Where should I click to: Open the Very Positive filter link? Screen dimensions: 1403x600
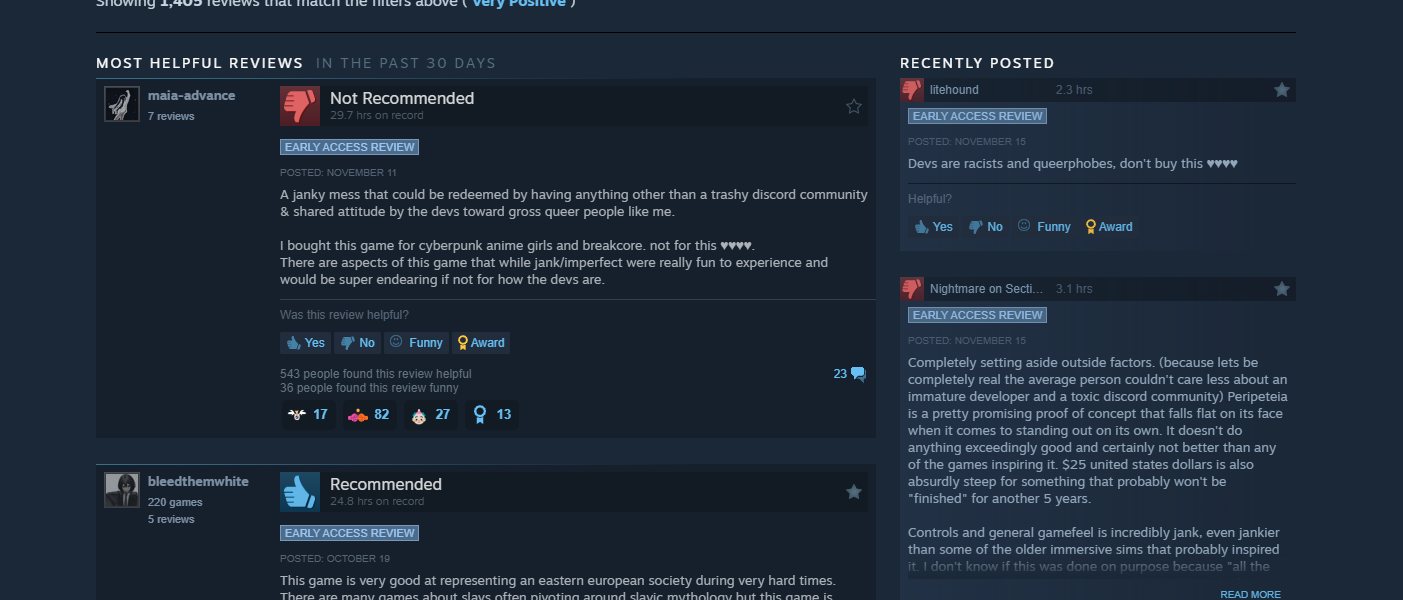click(518, 3)
